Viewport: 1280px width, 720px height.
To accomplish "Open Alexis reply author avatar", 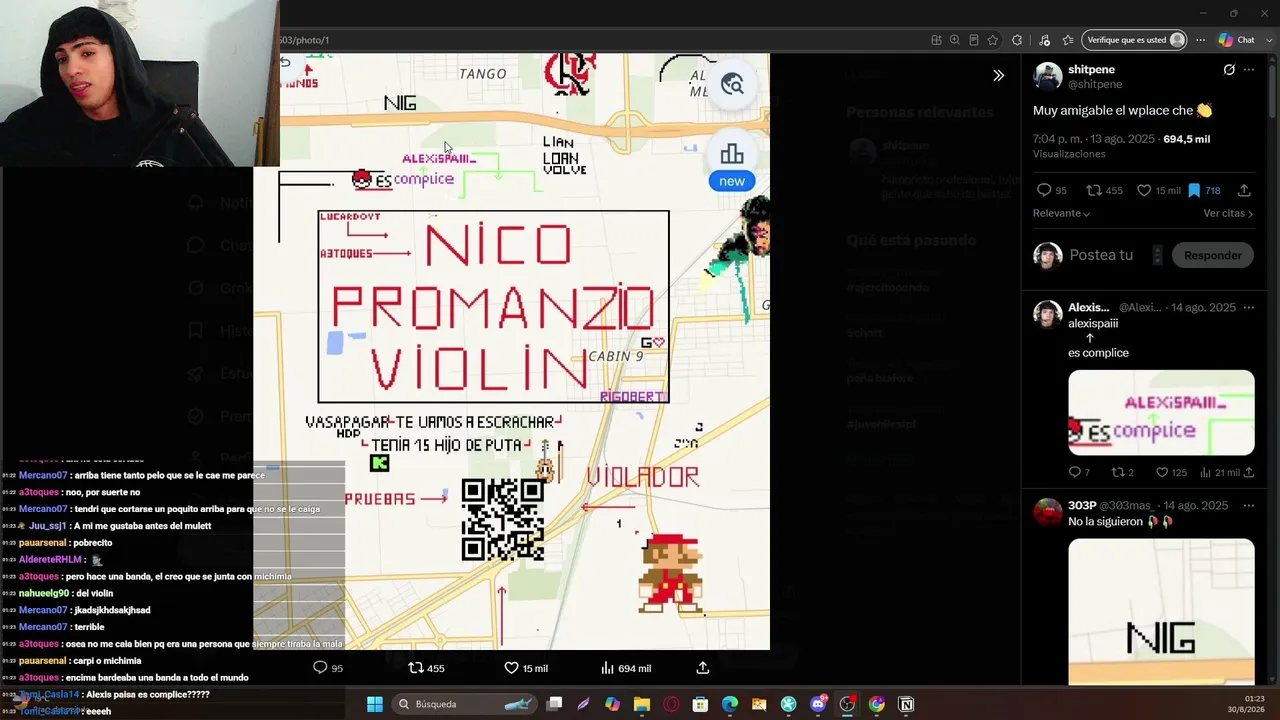I will (1048, 314).
